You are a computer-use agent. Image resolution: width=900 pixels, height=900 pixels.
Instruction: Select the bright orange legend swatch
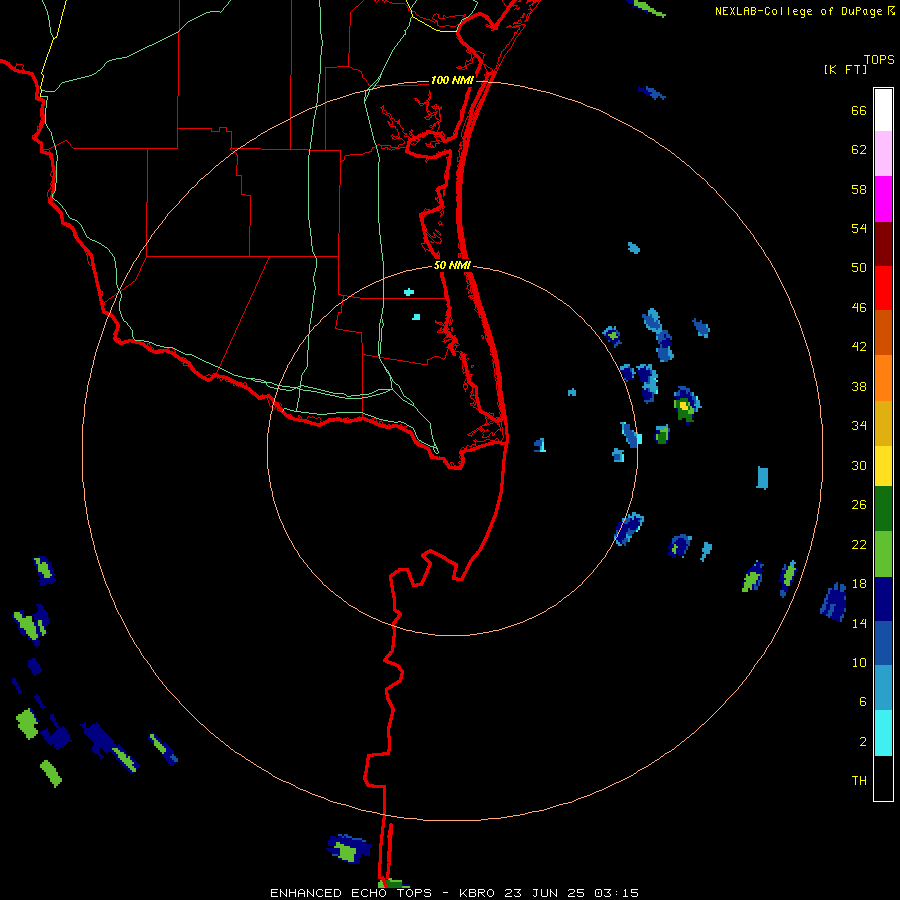point(883,378)
